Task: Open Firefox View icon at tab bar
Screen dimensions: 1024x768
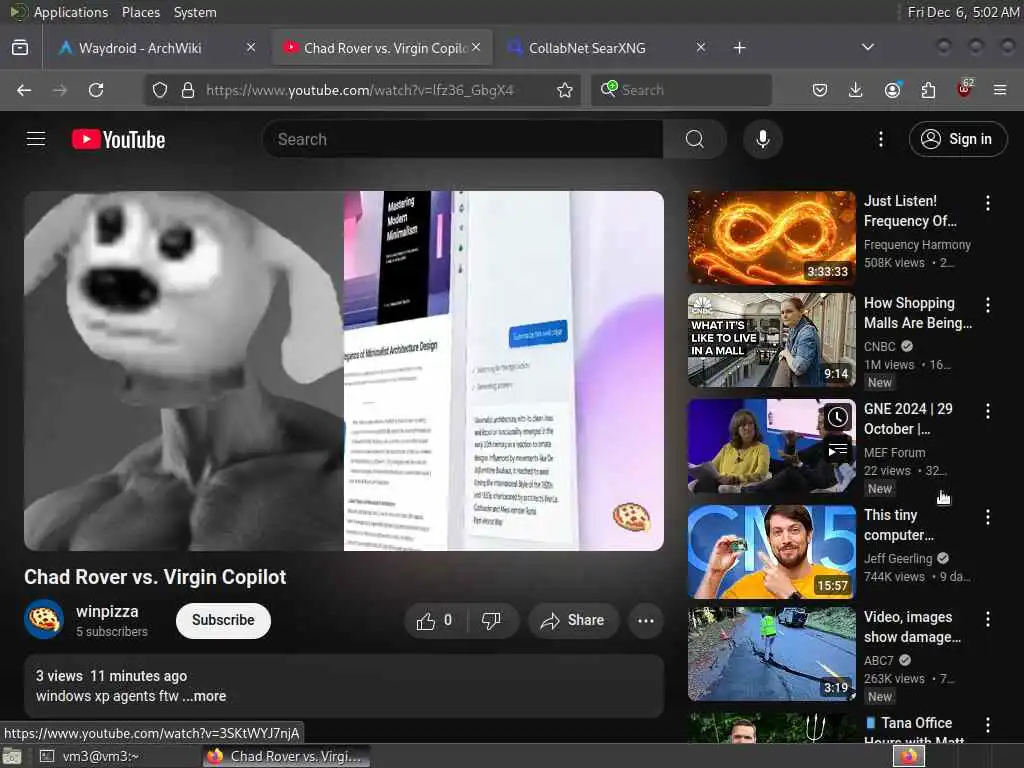Action: tap(20, 48)
